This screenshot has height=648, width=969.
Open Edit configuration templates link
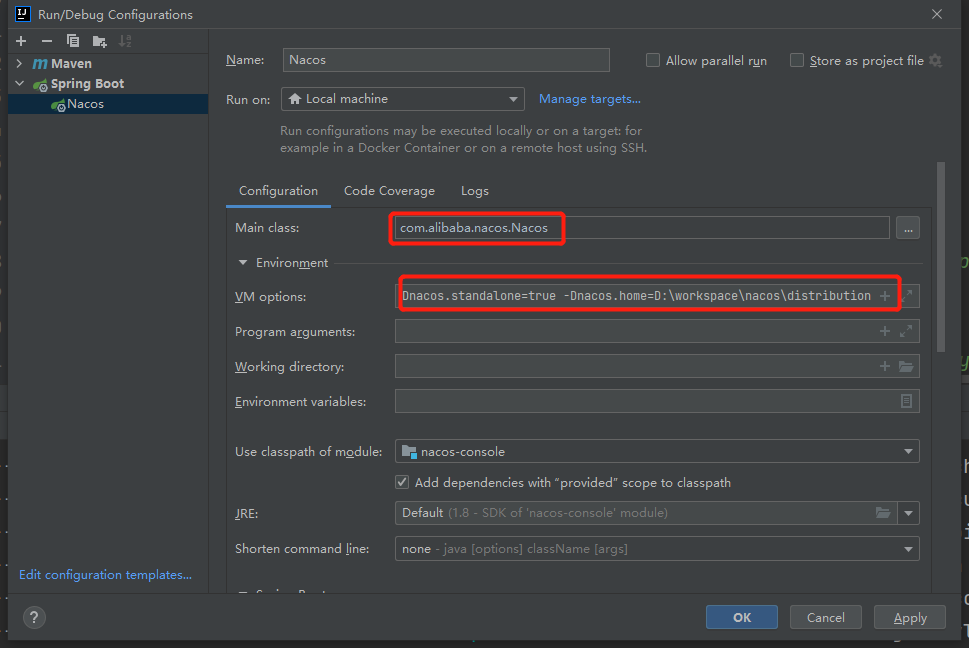(106, 574)
